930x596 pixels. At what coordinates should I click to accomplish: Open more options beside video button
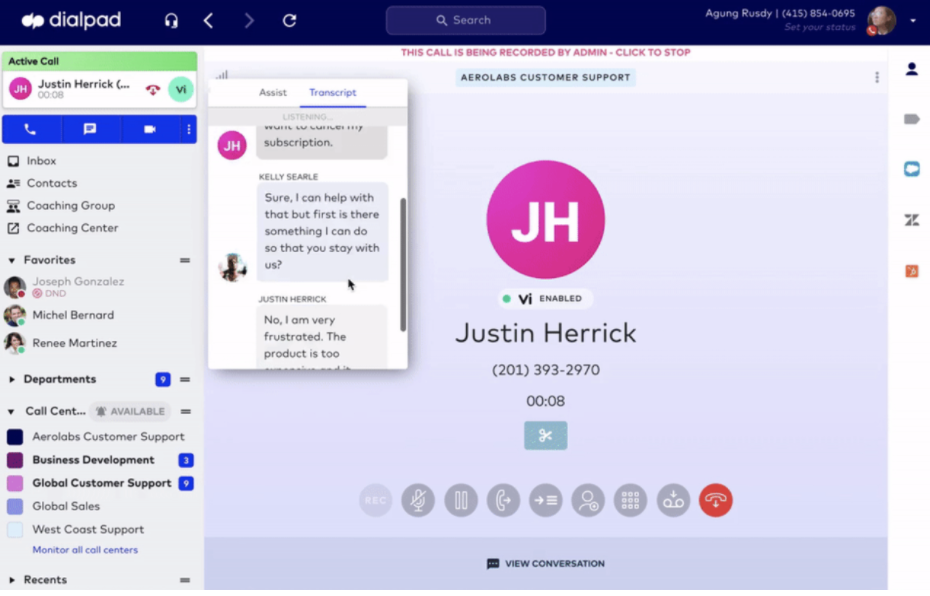click(x=189, y=129)
